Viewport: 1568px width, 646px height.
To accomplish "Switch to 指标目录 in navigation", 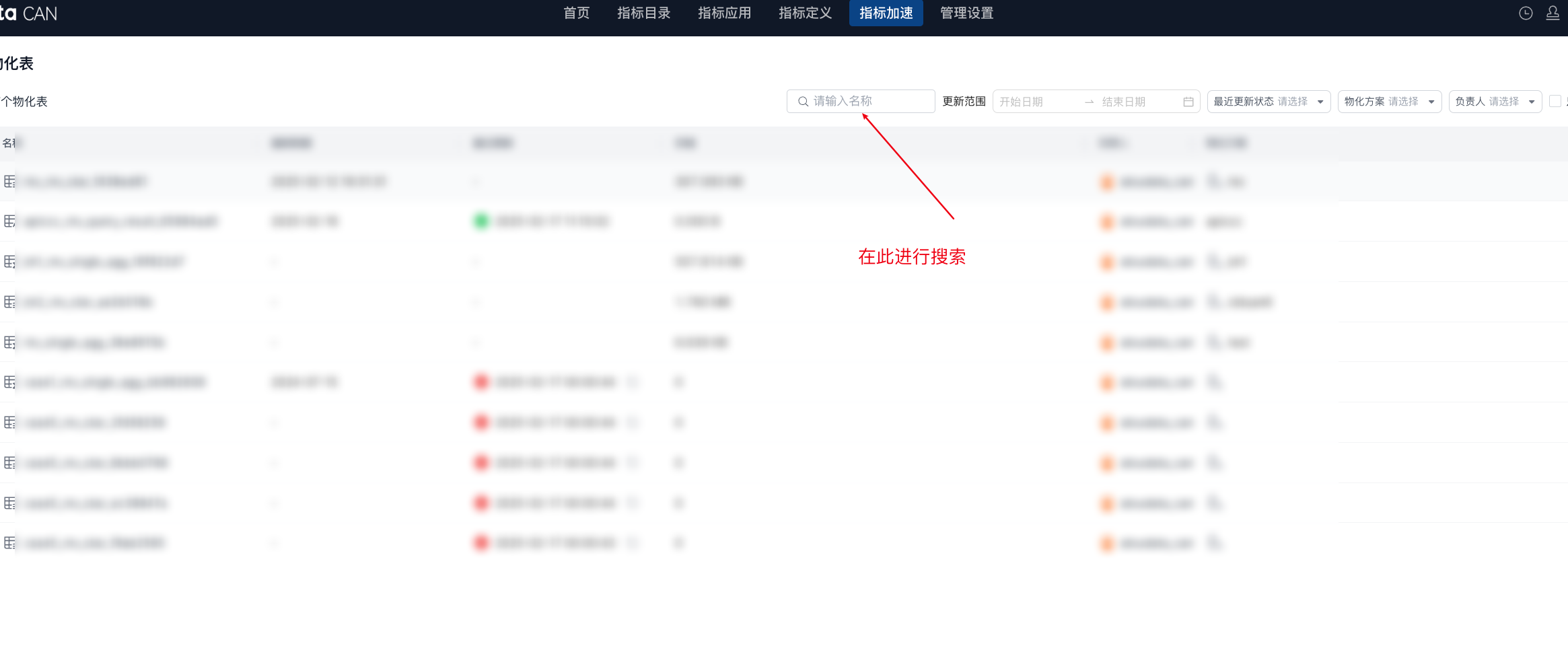I will coord(643,13).
